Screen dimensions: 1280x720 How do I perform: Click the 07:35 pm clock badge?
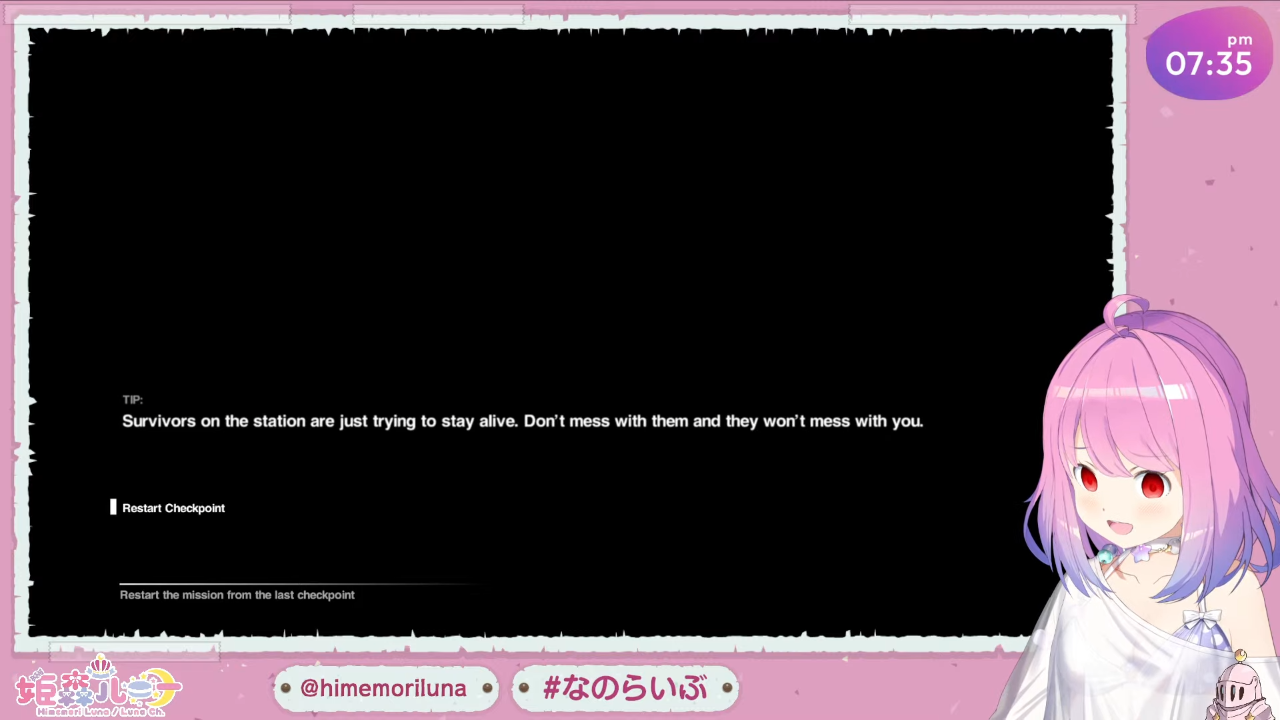[1209, 57]
